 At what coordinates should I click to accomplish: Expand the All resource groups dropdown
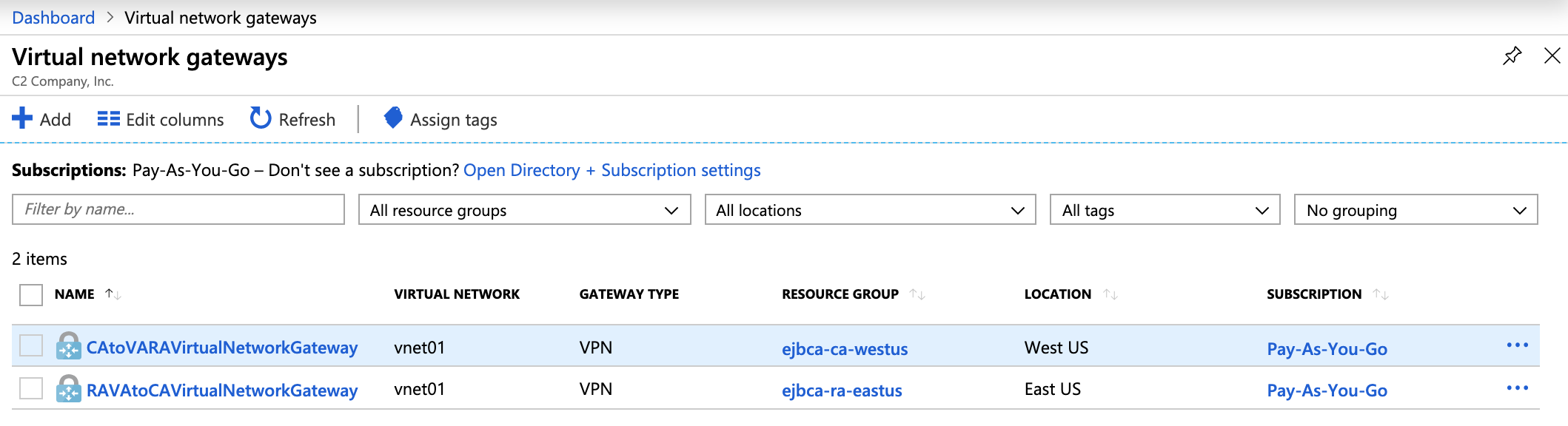tap(524, 210)
